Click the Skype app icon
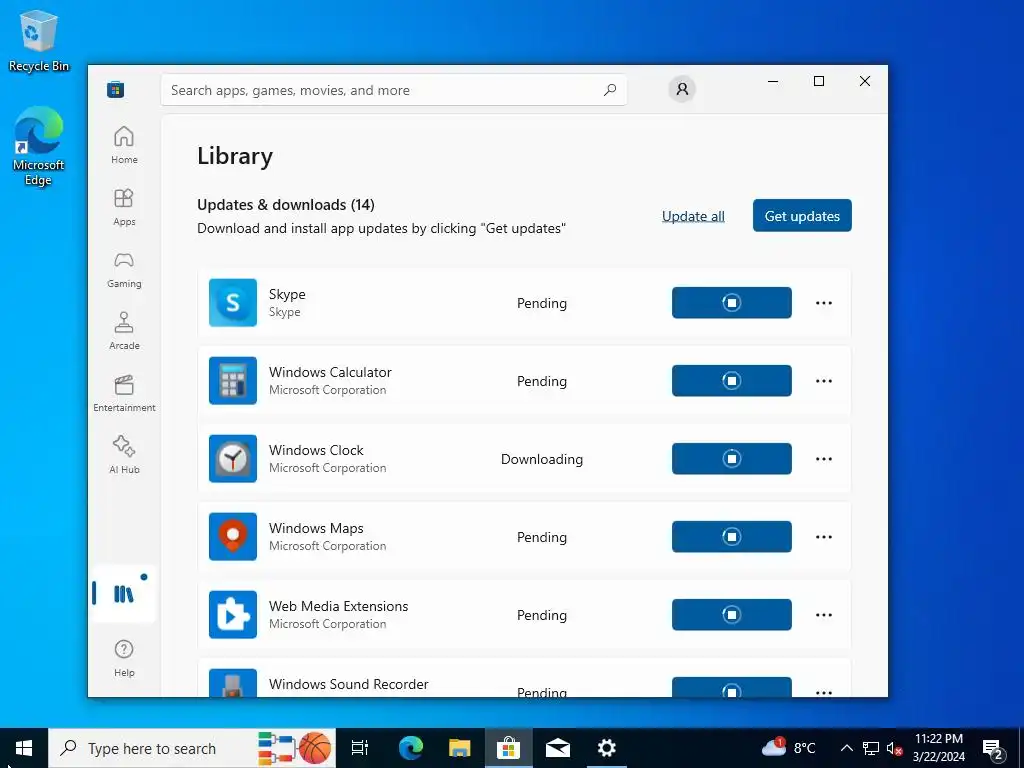Image resolution: width=1024 pixels, height=768 pixels. pyautogui.click(x=232, y=302)
